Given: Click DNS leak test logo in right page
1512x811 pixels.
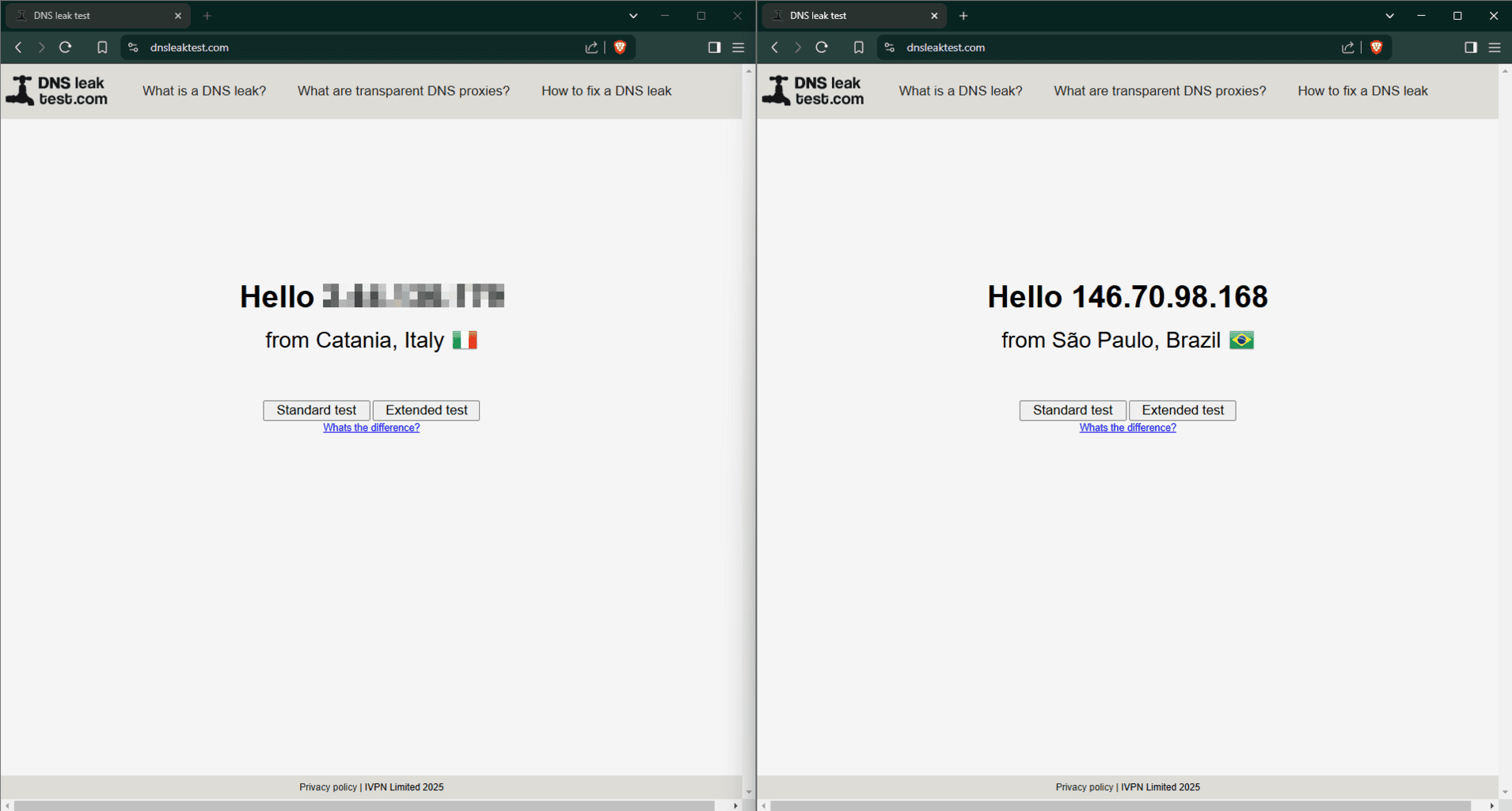Looking at the screenshot, I should (x=813, y=91).
